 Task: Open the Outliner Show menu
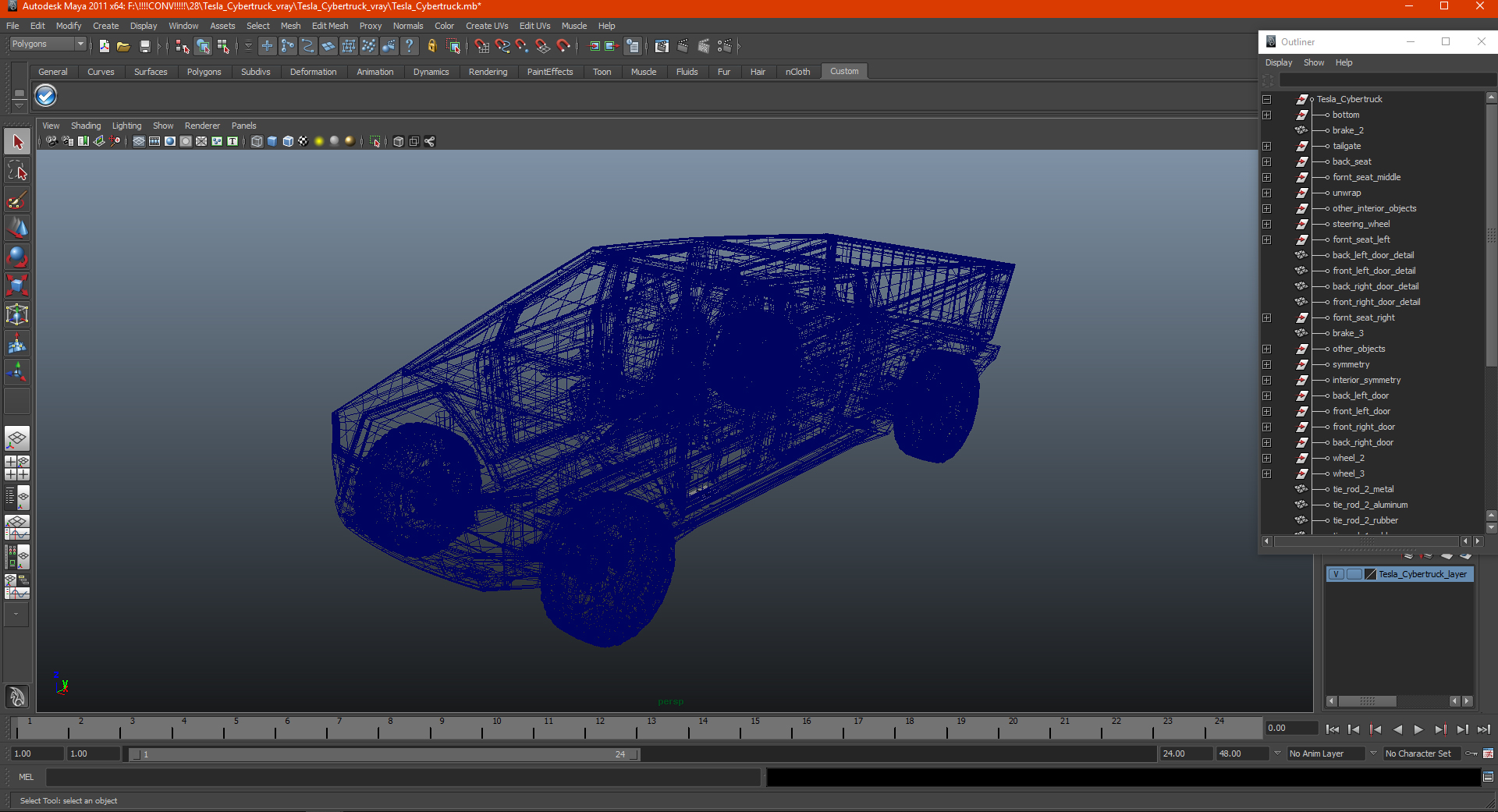pyautogui.click(x=1314, y=62)
